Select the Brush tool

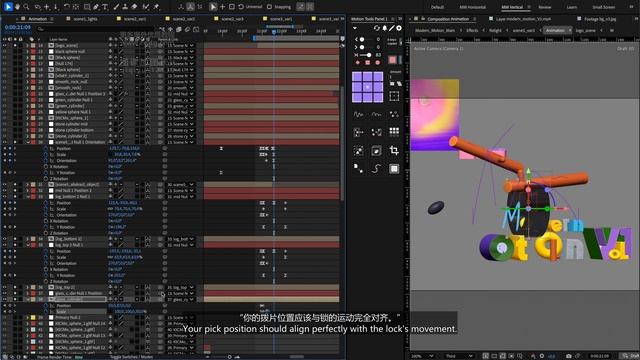116,7
